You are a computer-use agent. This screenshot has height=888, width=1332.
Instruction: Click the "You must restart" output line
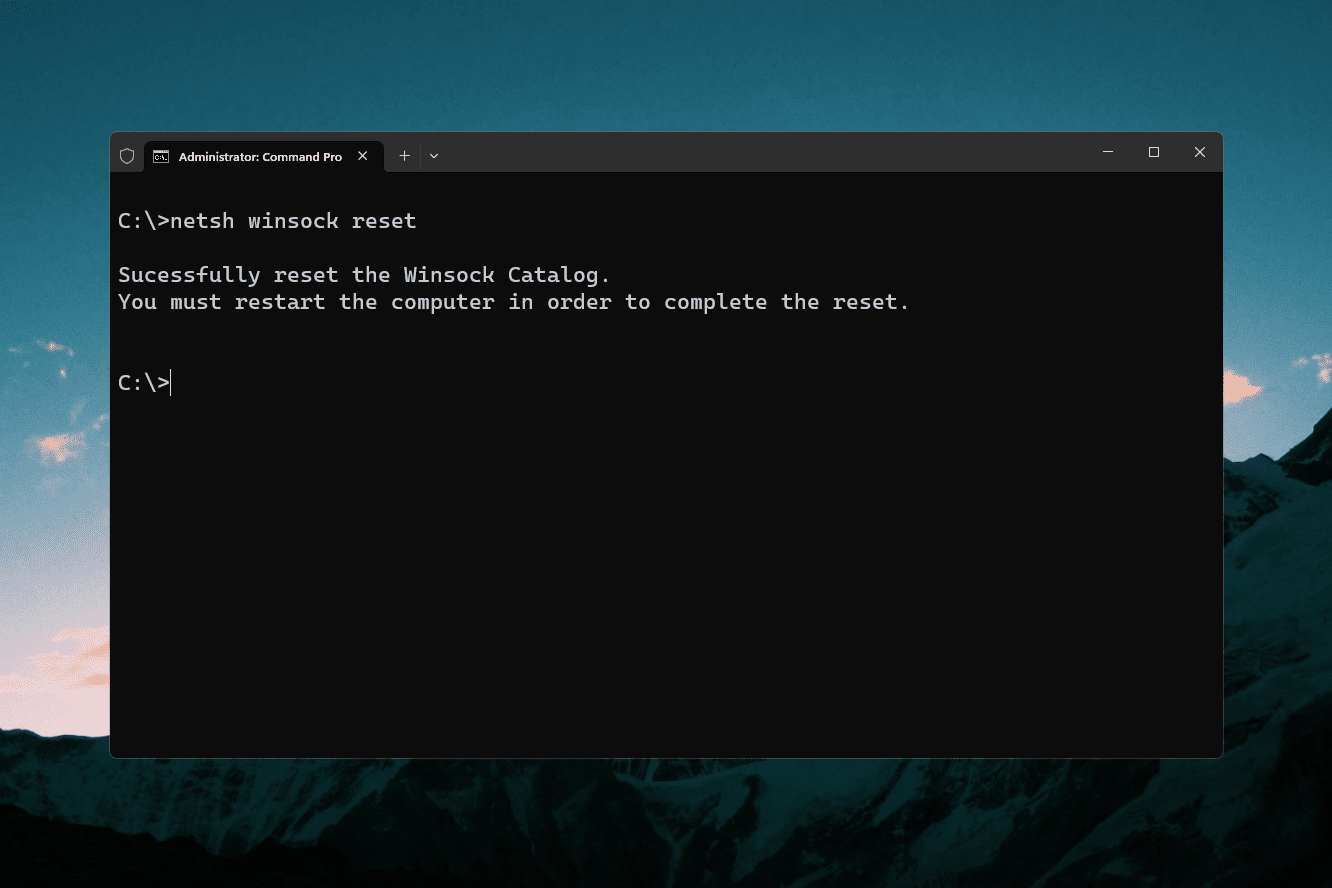pyautogui.click(x=514, y=302)
